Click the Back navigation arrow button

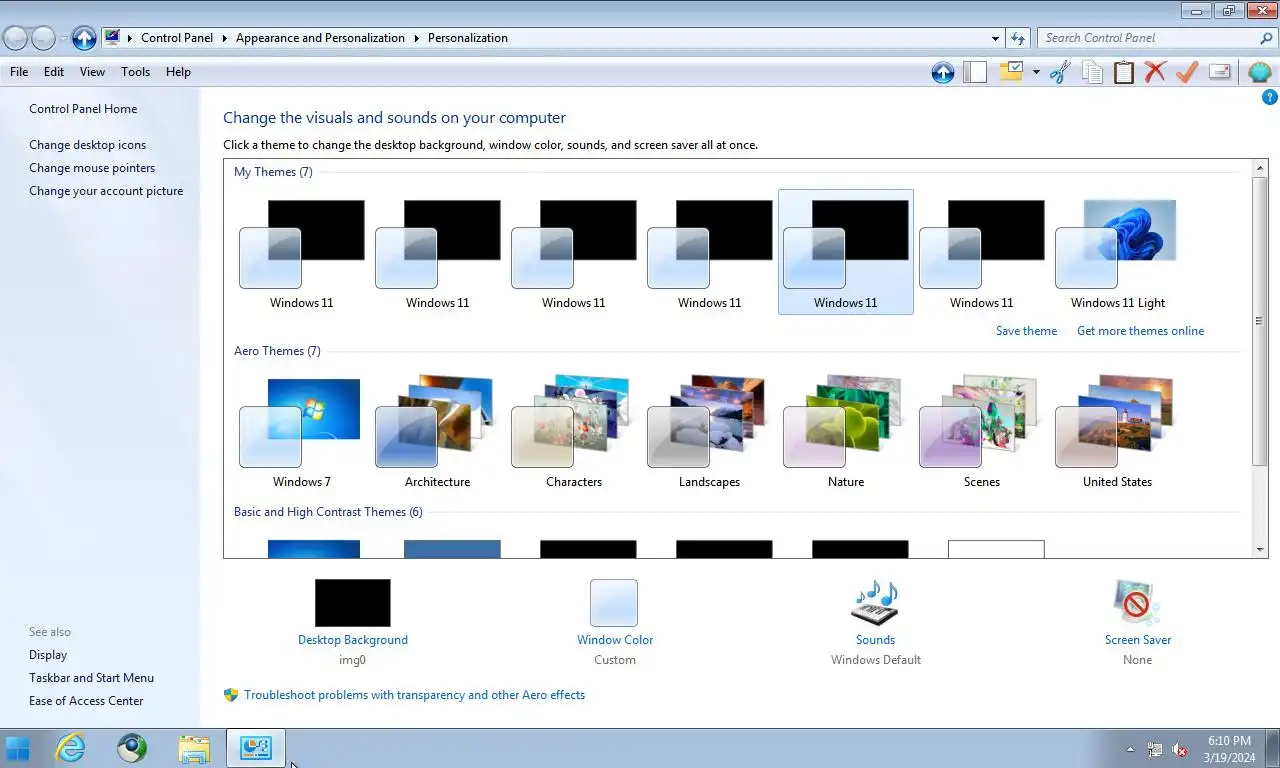15,38
